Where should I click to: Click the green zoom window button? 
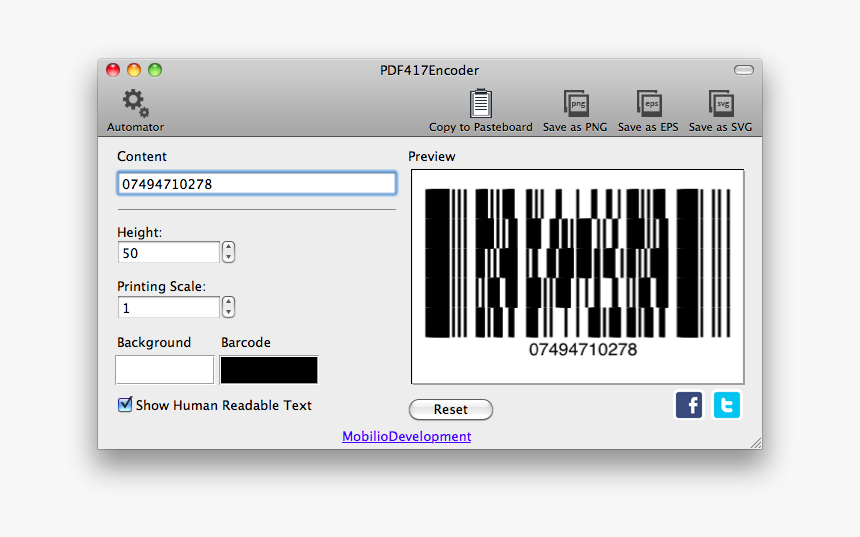[x=155, y=70]
